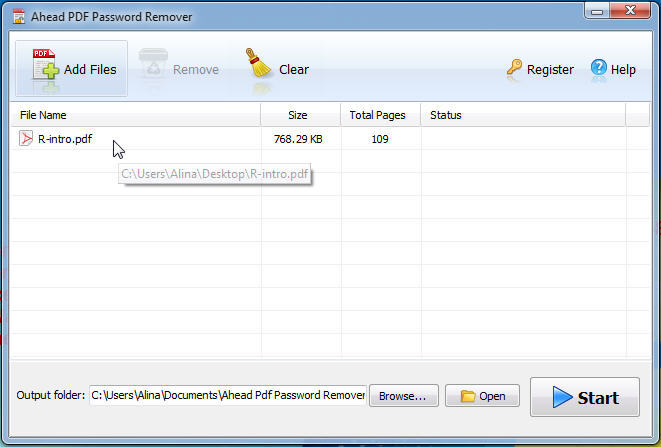Click the blue play arrow on Start
The height and width of the screenshot is (447, 661).
tap(562, 397)
